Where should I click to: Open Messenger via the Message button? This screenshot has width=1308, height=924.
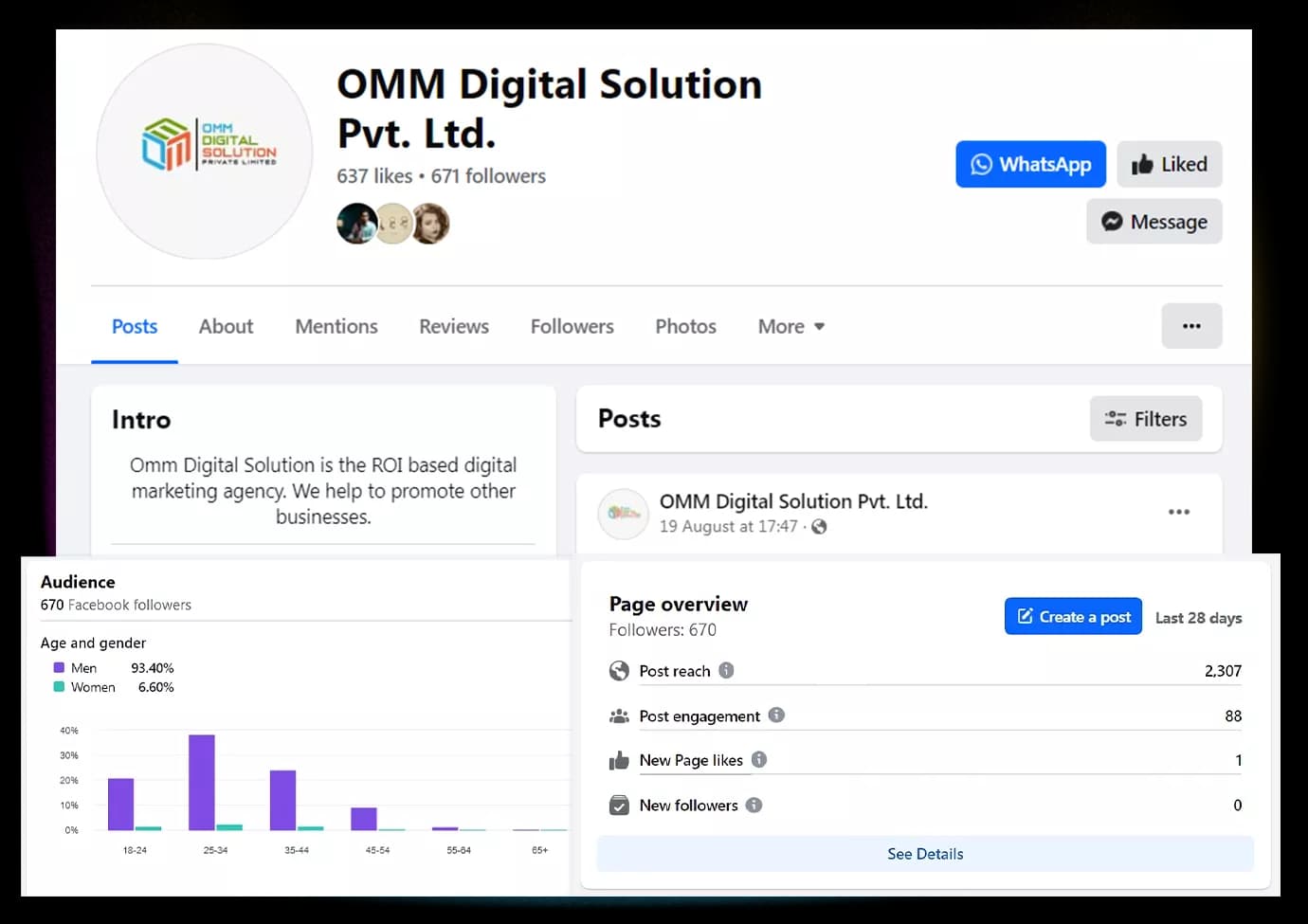coord(1154,222)
